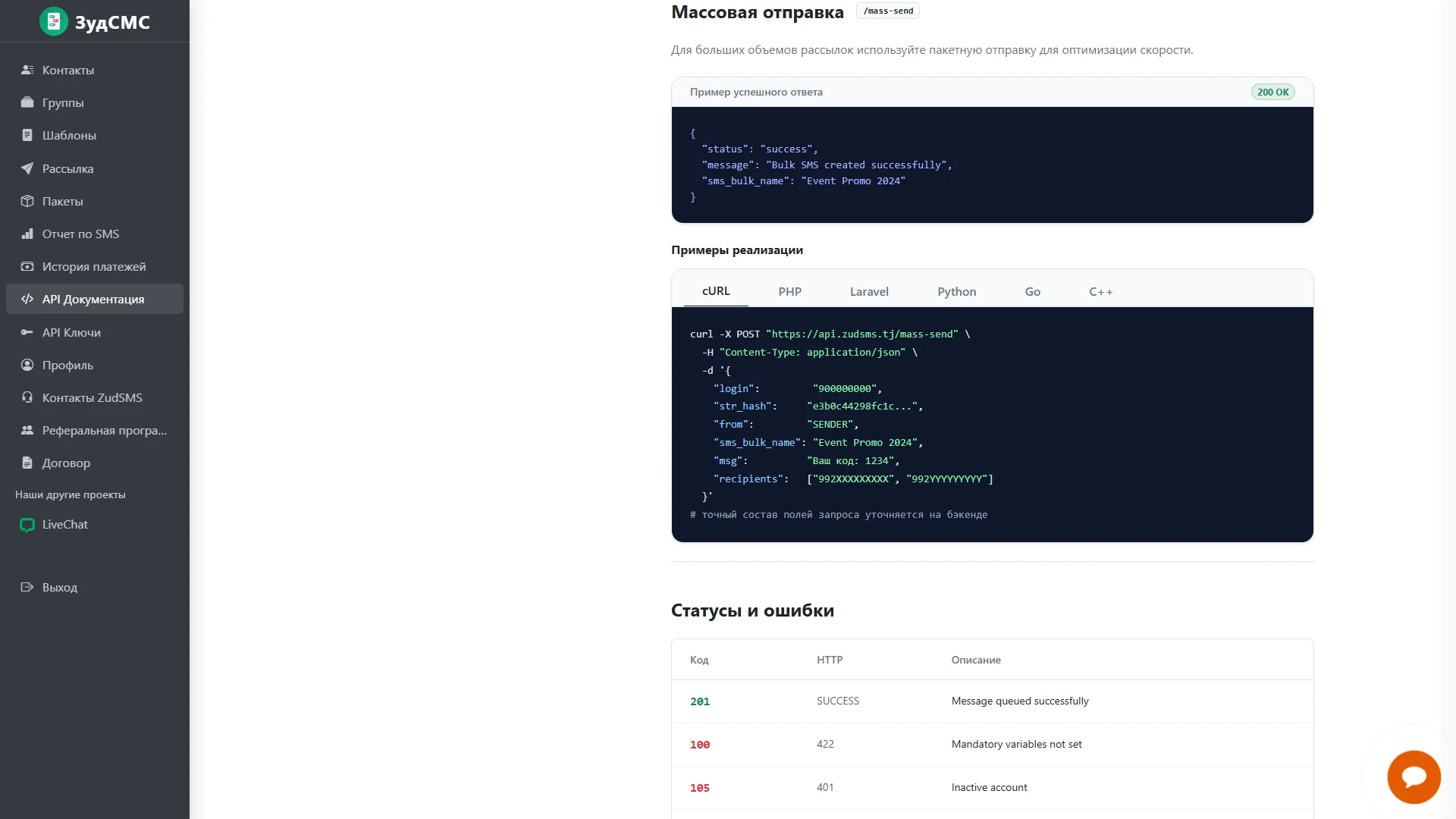Click 'Mandatory variables not set' description
Screen dimensions: 1456x819
[x=1016, y=744]
